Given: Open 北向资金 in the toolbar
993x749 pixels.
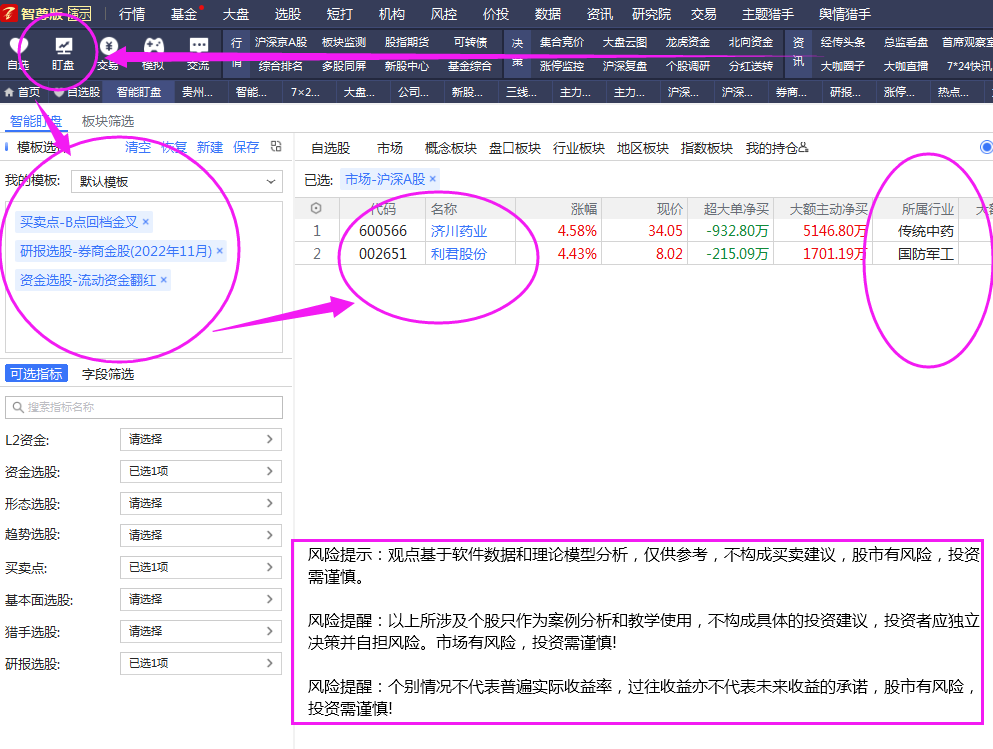Looking at the screenshot, I should pyautogui.click(x=750, y=42).
